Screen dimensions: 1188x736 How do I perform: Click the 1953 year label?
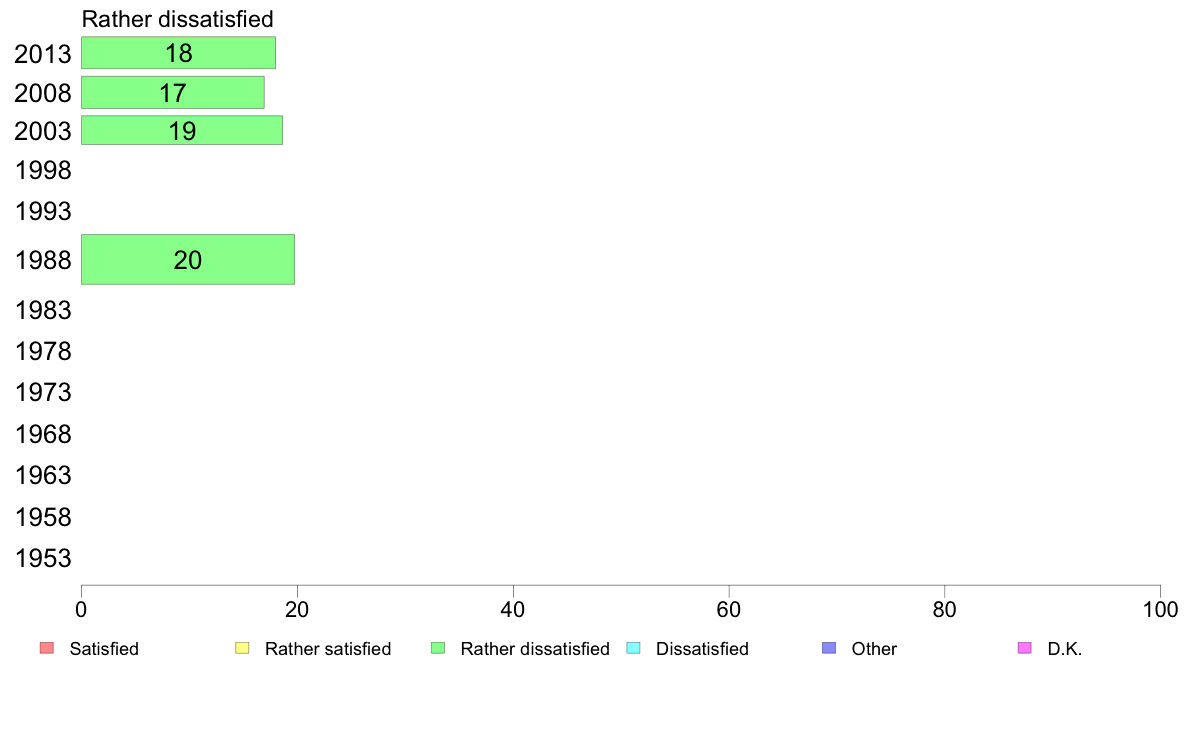[43, 559]
